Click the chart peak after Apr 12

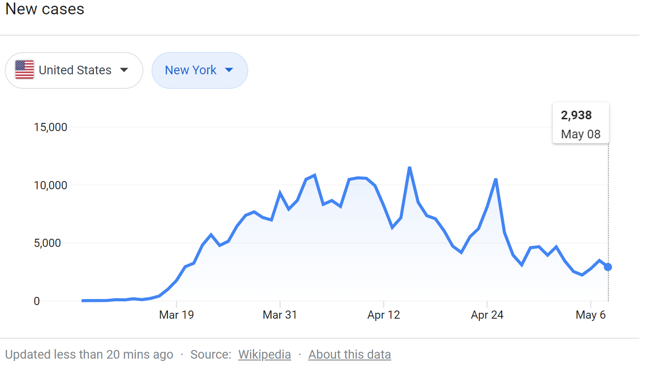click(x=409, y=168)
